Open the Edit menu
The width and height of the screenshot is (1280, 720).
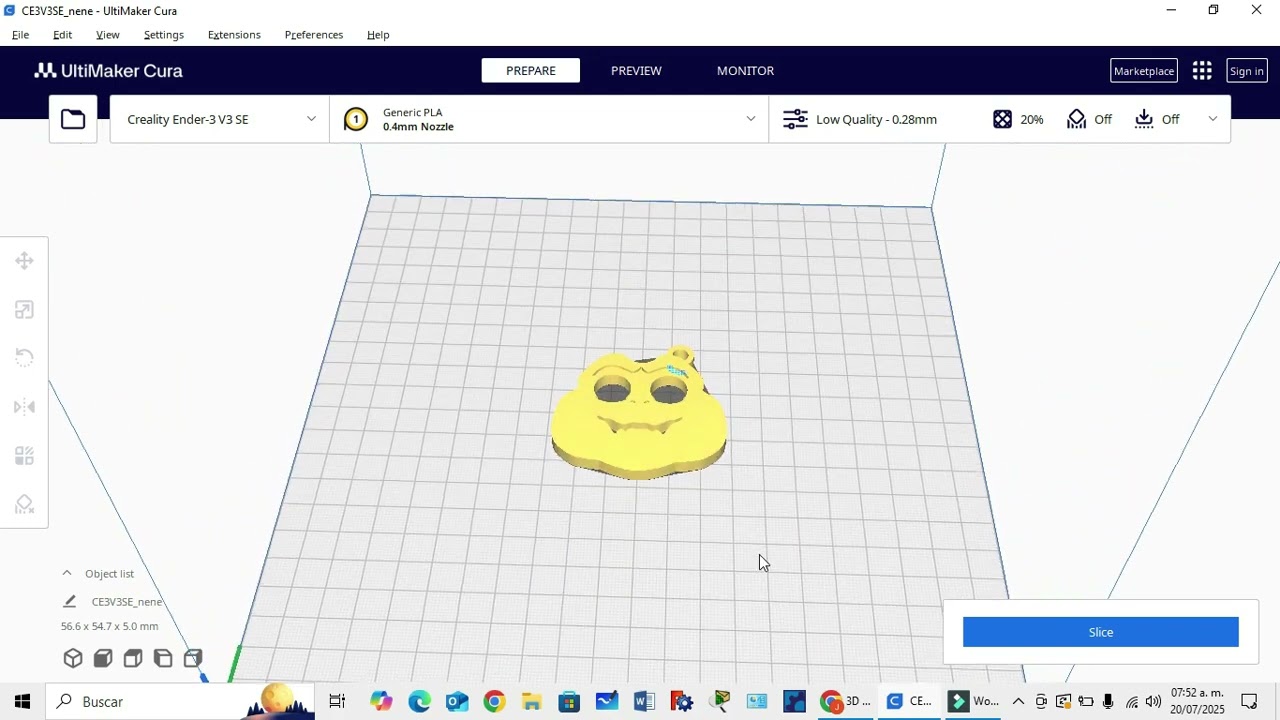pyautogui.click(x=62, y=35)
